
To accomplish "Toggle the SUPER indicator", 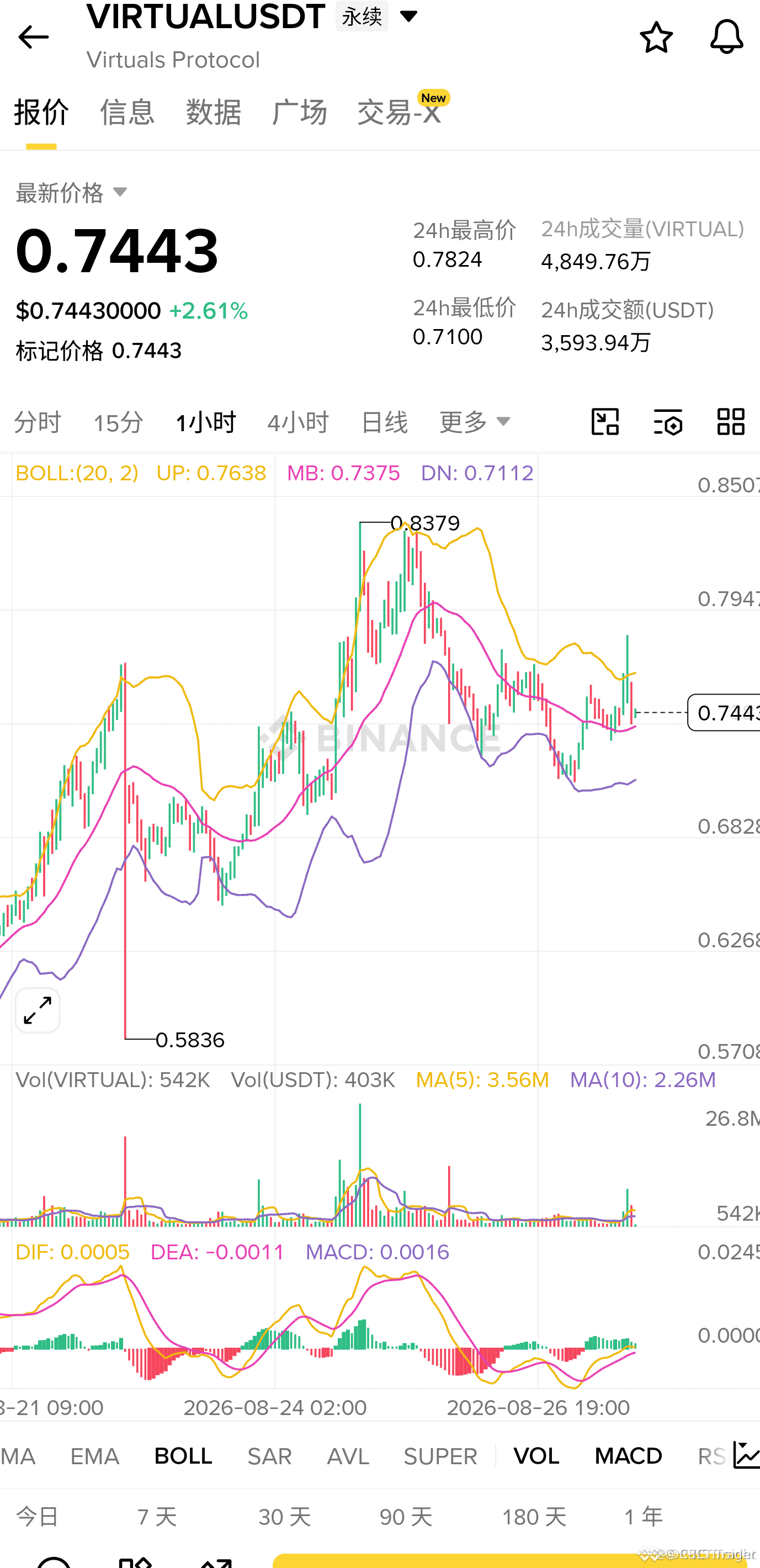I will tap(440, 1455).
